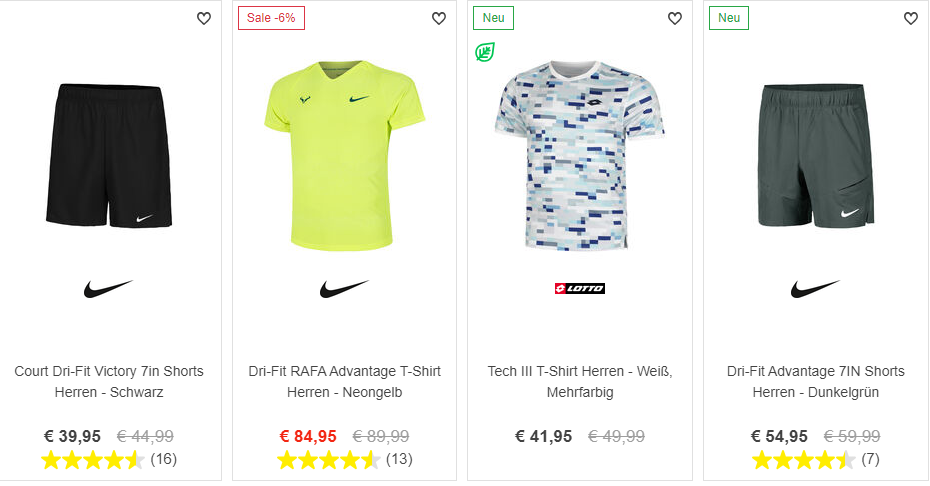930x486 pixels.
Task: Click the Neu badge on Lotto shirt
Action: (493, 18)
